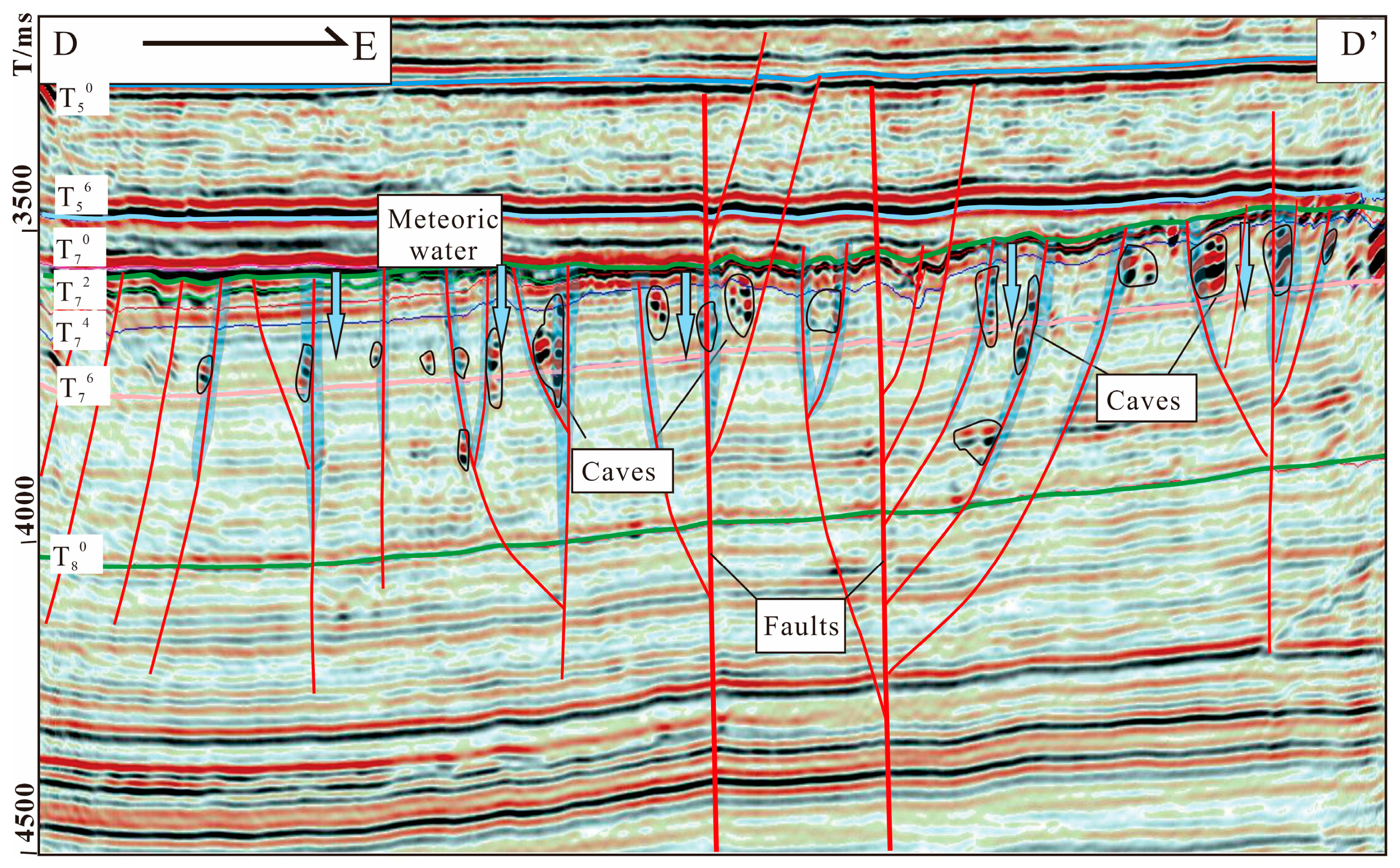Click the 4000 time axis tick label
1400x868 pixels.
24,506
